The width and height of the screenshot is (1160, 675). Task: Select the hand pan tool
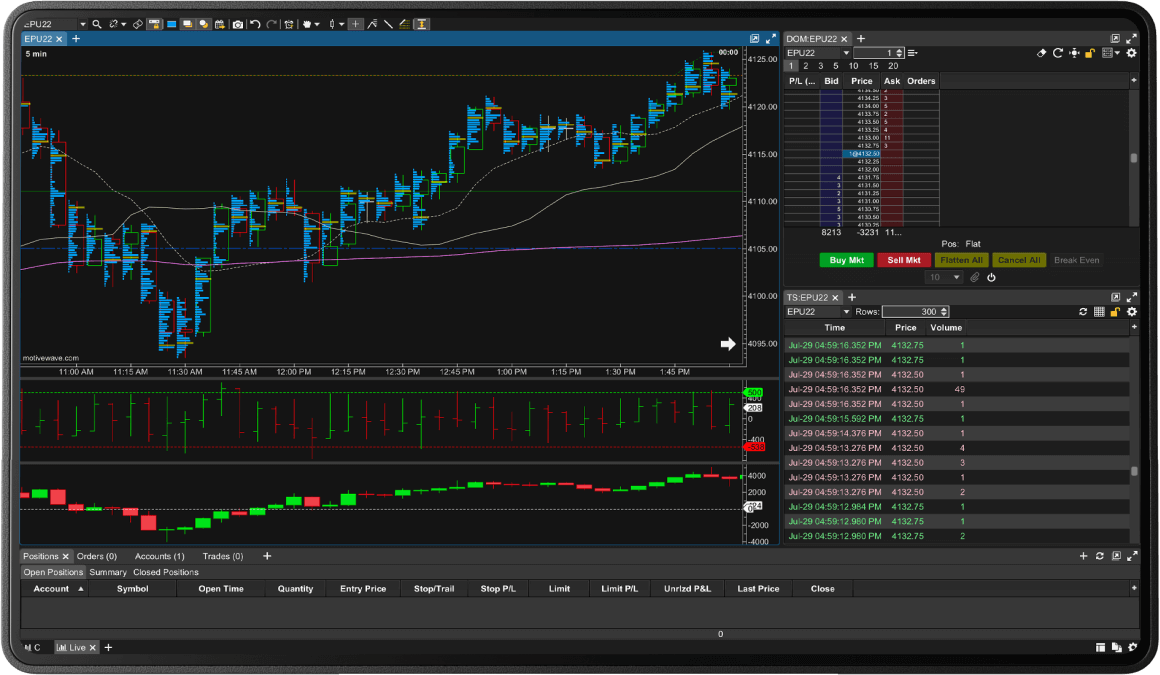(306, 24)
